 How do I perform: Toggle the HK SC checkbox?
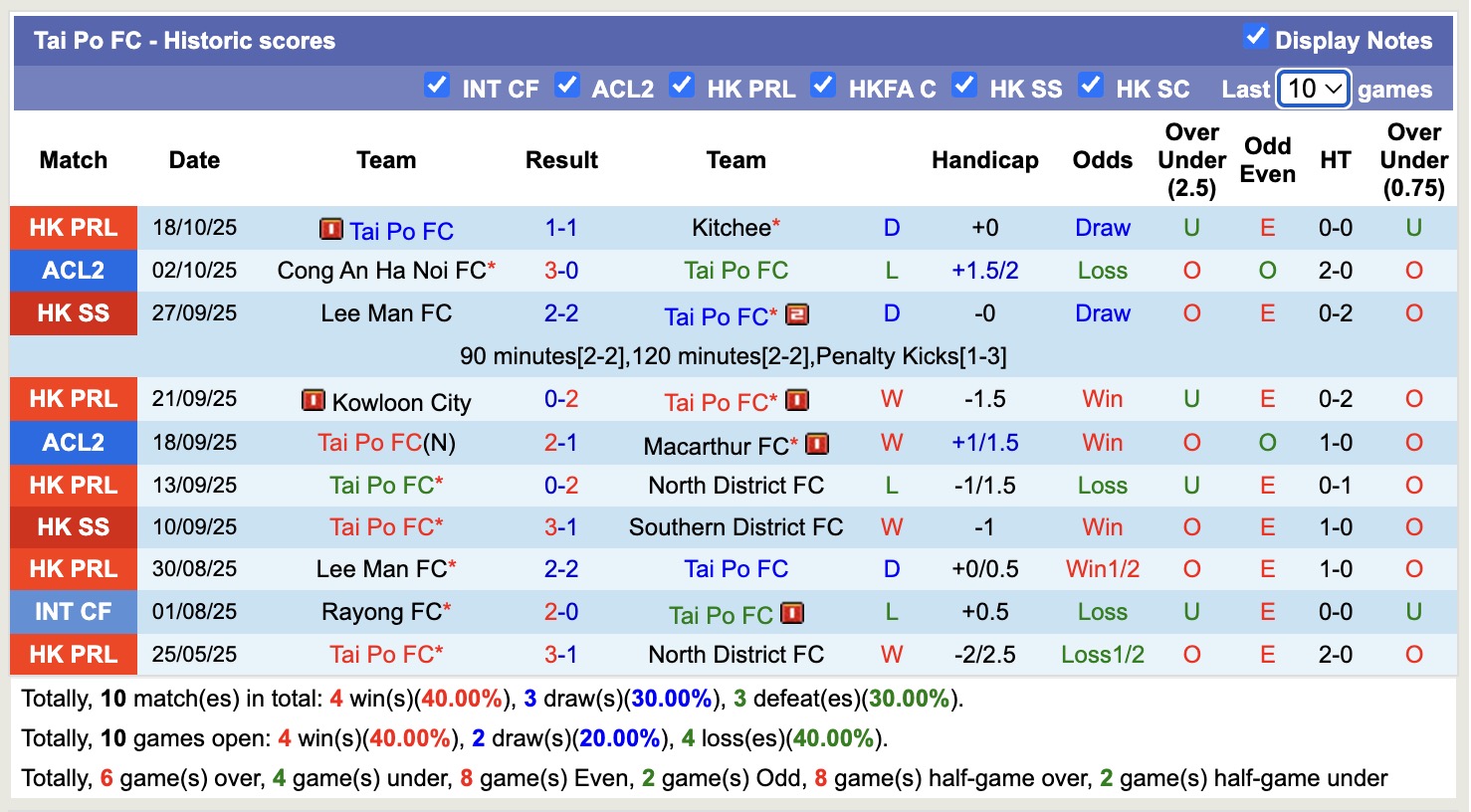pos(1091,86)
